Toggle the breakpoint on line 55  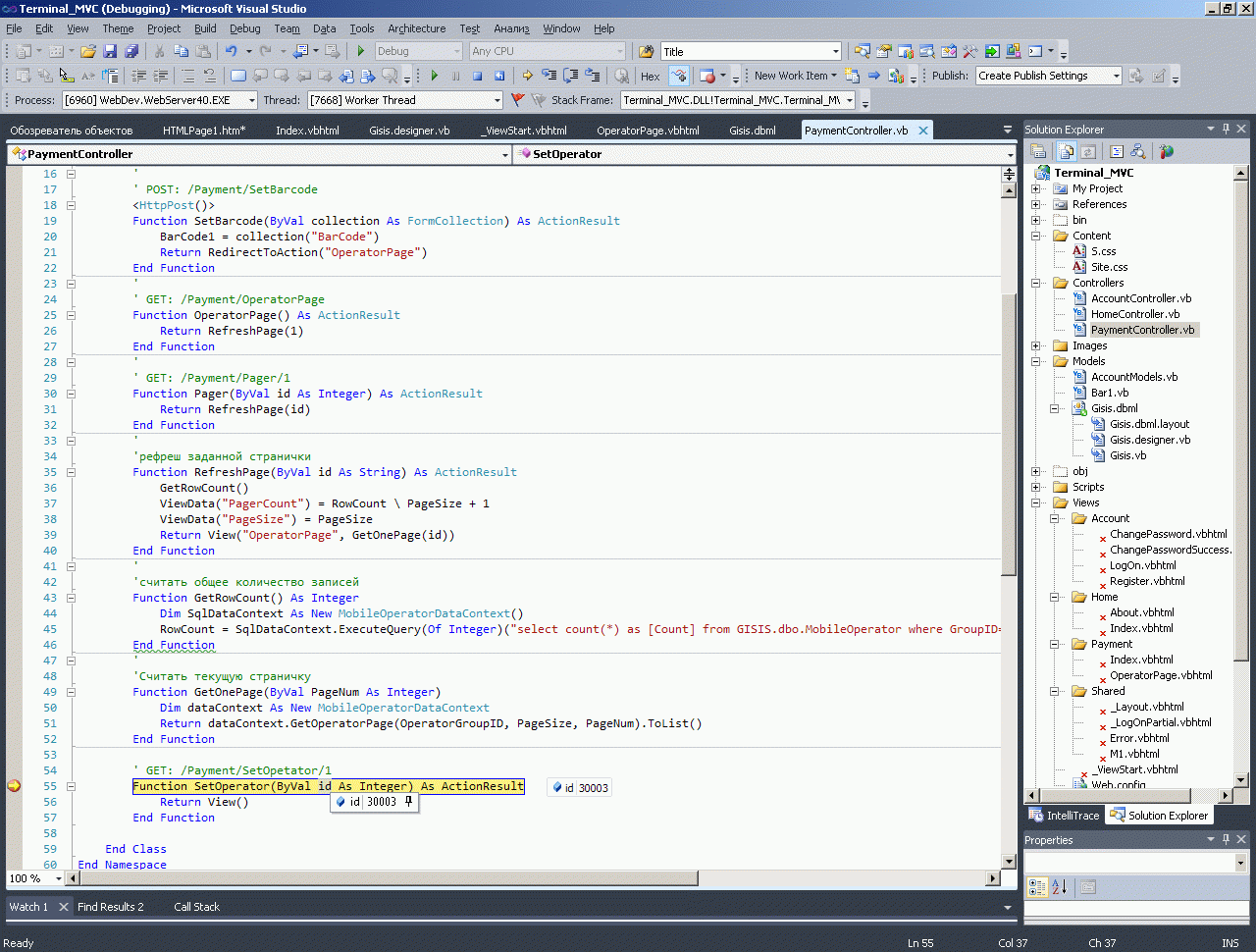(14, 786)
